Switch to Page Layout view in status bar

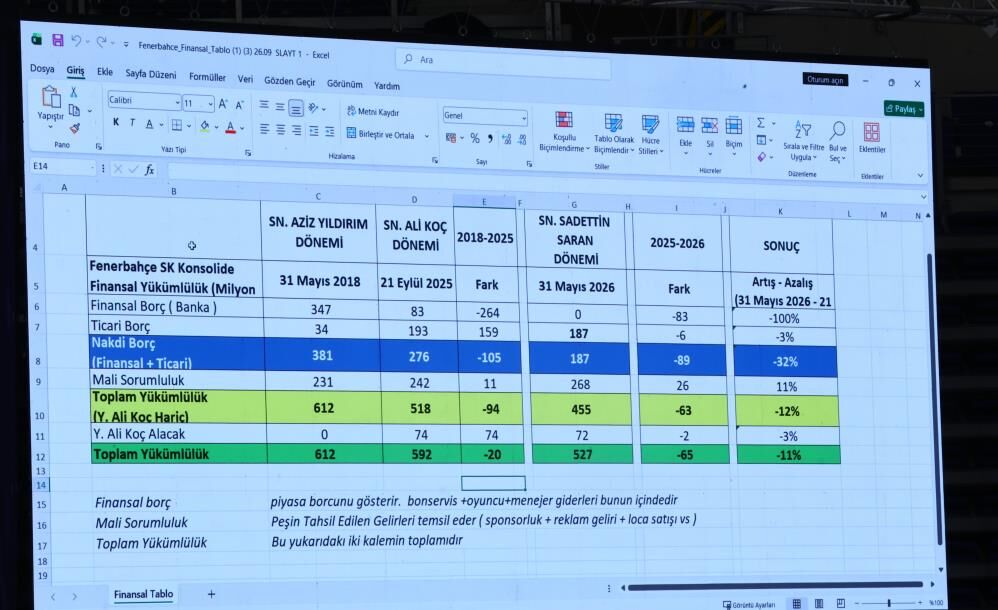(x=819, y=603)
